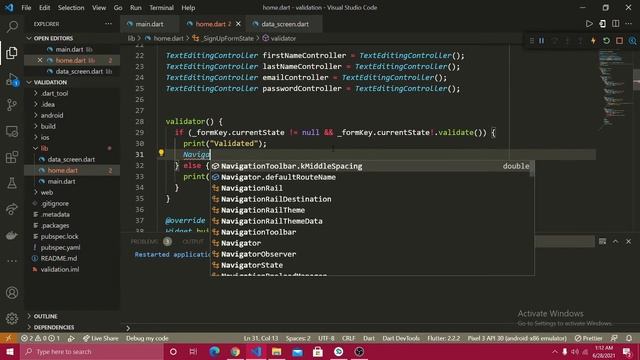Show additional activity bar views ellipsis

point(12,261)
